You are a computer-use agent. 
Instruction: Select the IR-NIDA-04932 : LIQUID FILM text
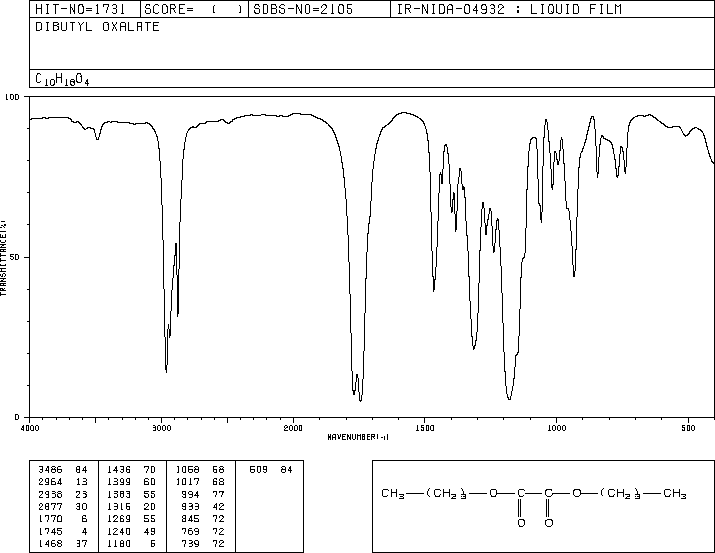pyautogui.click(x=509, y=9)
